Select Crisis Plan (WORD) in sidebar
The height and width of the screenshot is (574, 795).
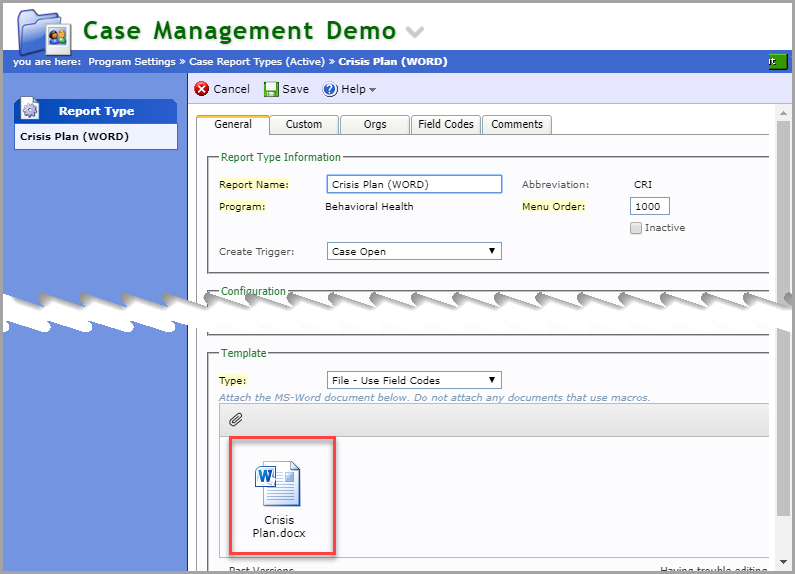pos(96,136)
